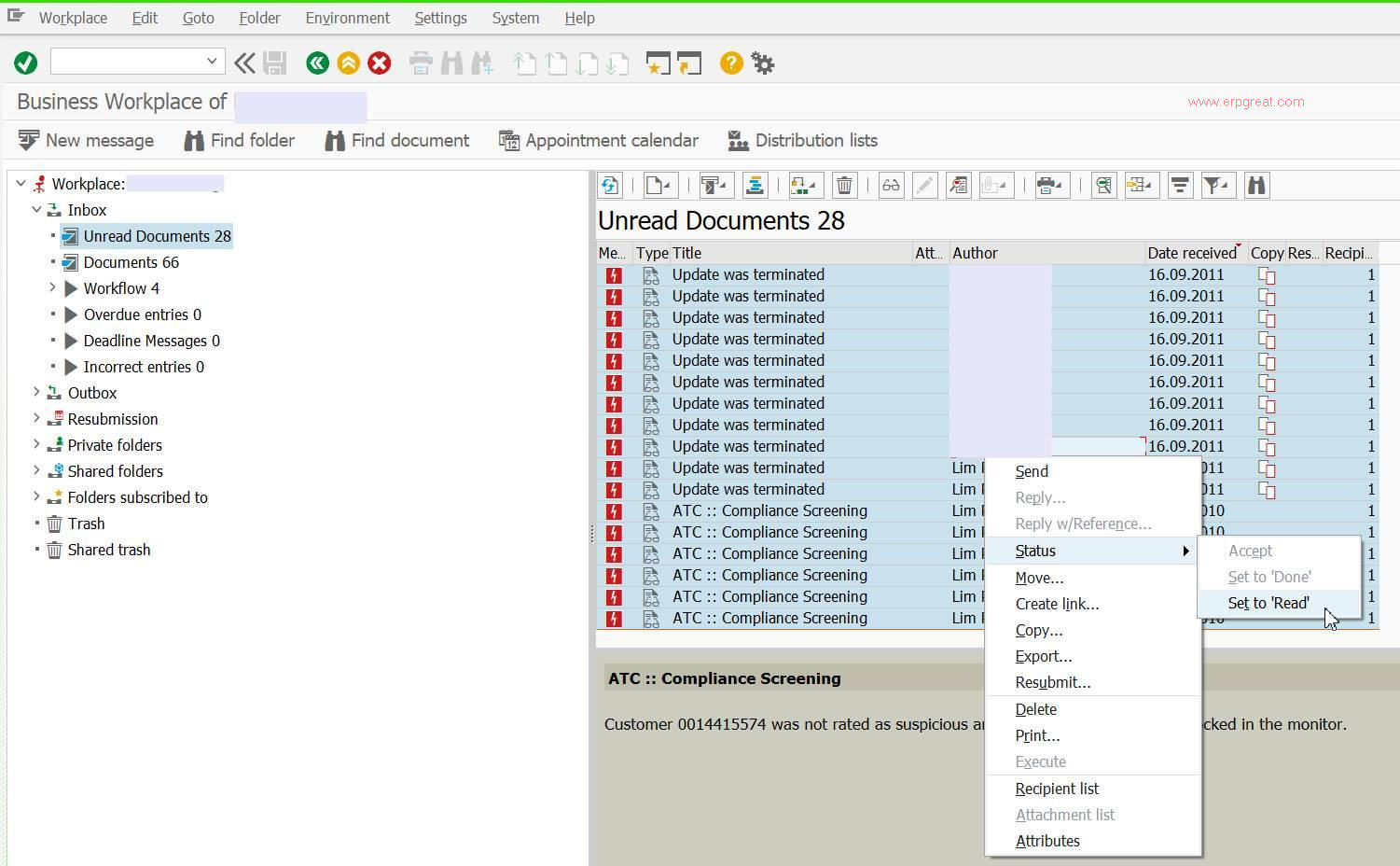Click the binoculars Find icon in the list toolbar
The width and height of the screenshot is (1400, 866).
1256,186
